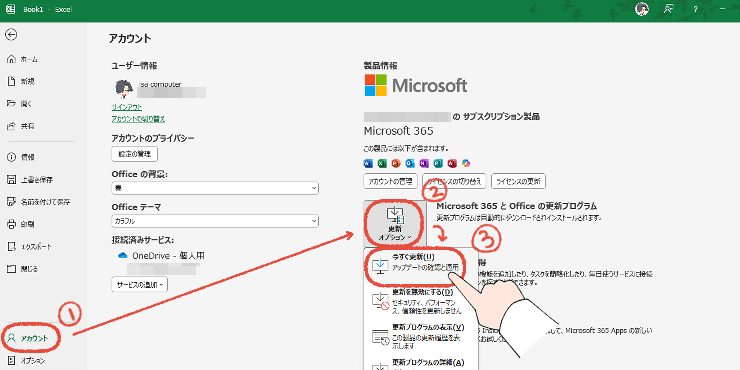Click the アカウントの切り替え link

[138, 119]
